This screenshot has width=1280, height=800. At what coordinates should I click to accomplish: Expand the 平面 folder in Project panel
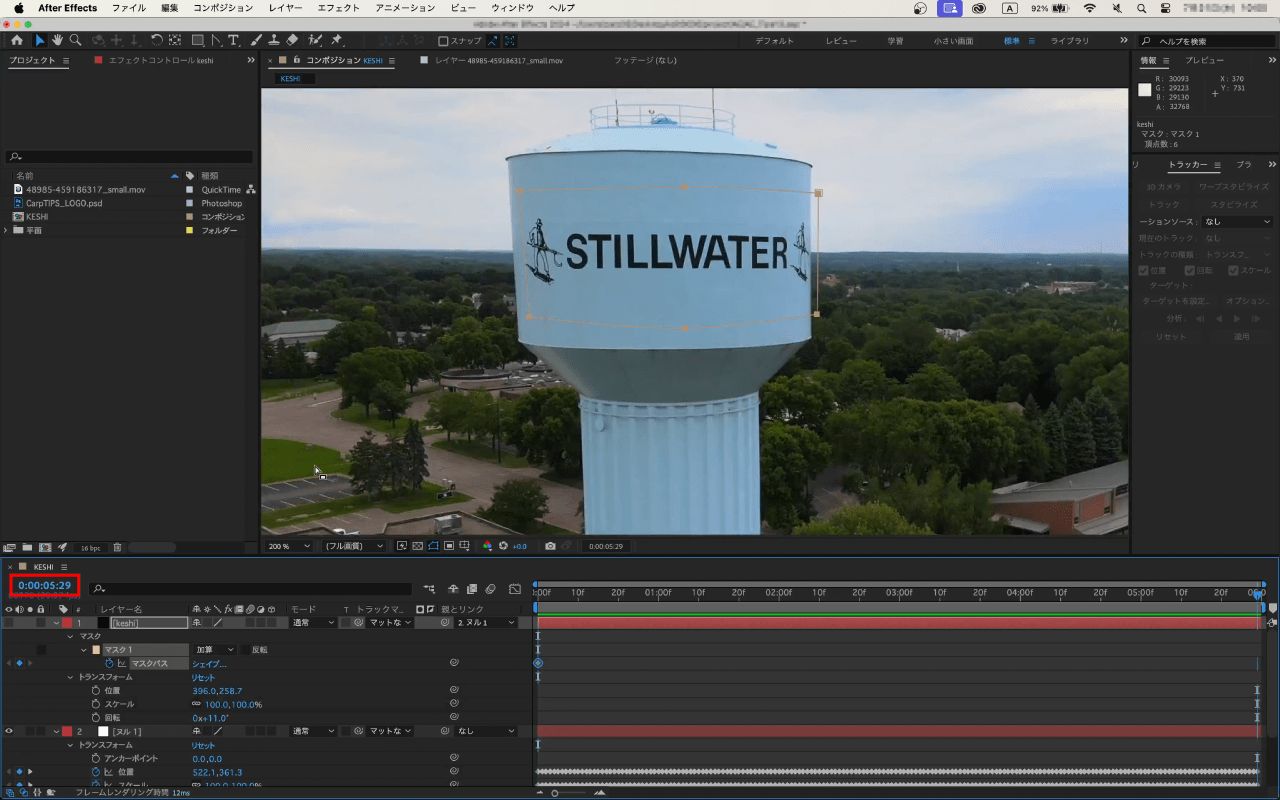coord(7,230)
